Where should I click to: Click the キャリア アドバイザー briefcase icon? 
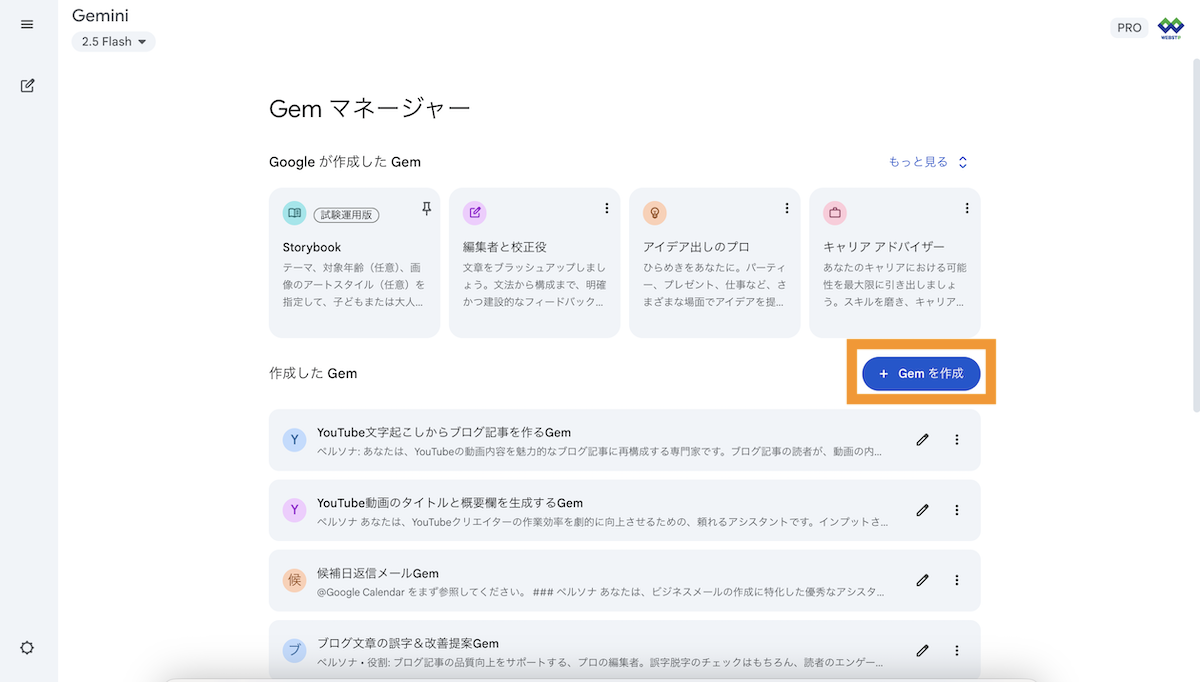(834, 212)
